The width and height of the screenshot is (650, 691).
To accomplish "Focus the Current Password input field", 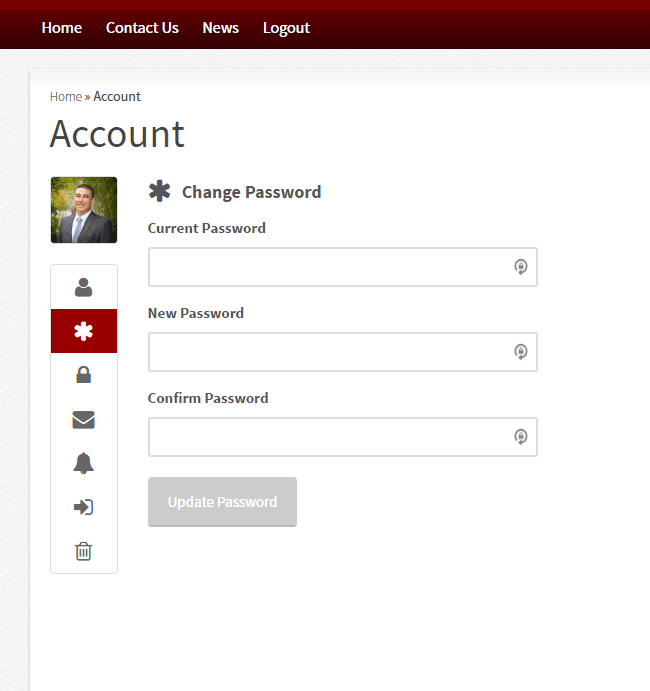I will (330, 267).
